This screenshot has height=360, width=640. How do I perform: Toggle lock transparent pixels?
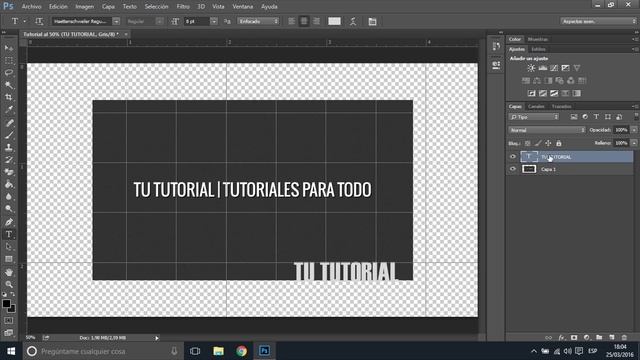(527, 143)
